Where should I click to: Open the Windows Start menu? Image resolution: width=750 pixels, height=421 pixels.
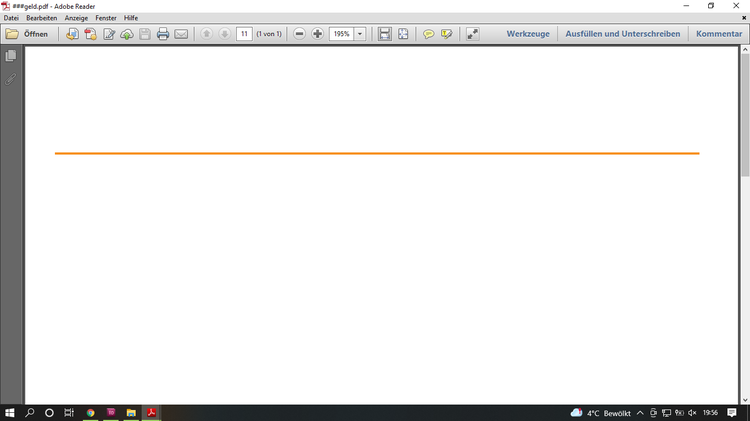point(10,412)
